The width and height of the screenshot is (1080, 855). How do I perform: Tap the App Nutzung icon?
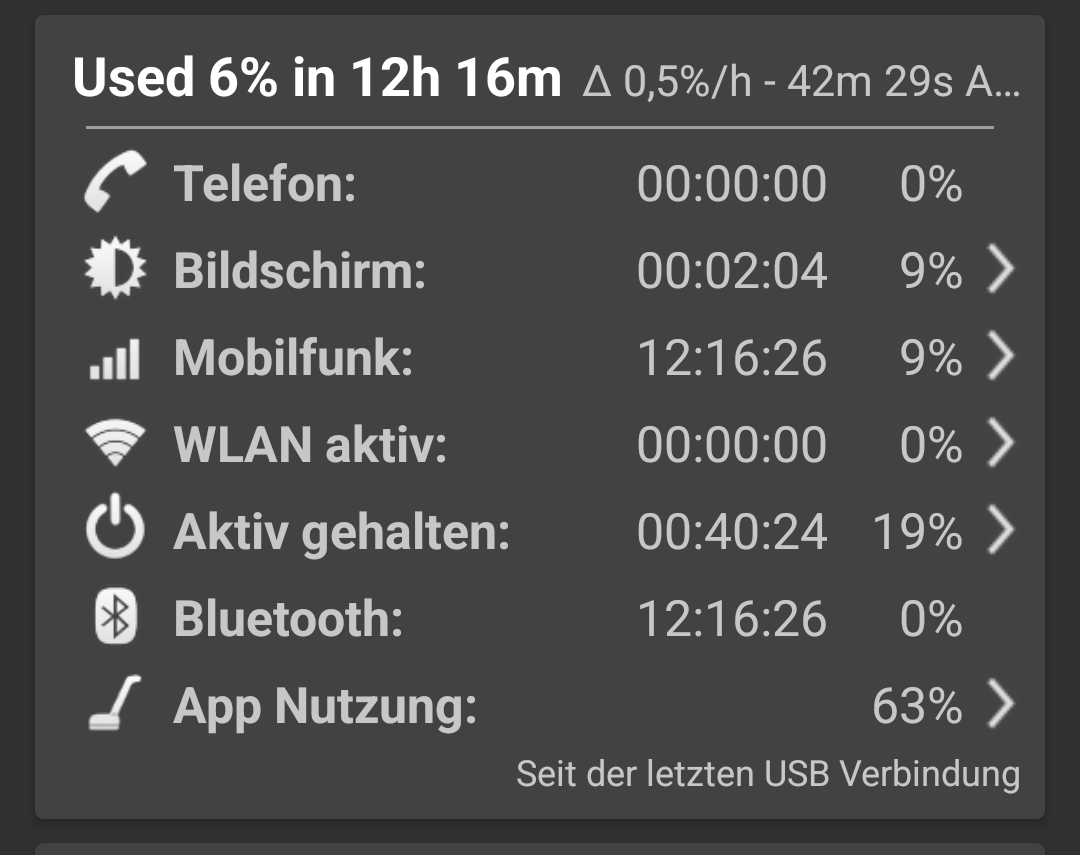[x=113, y=705]
